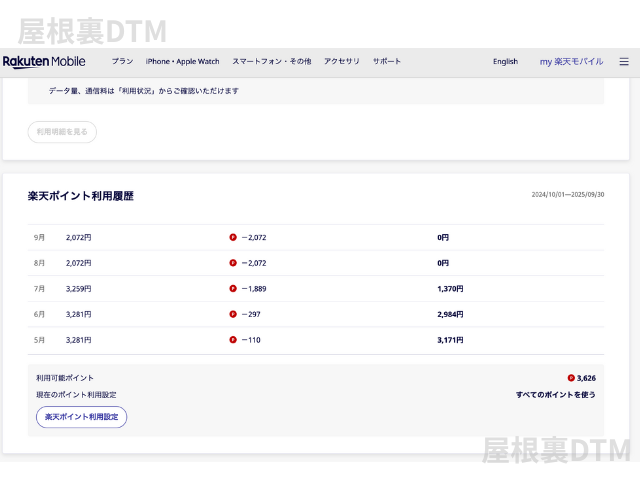Switch the site language to English
640x480 pixels.
coord(505,62)
